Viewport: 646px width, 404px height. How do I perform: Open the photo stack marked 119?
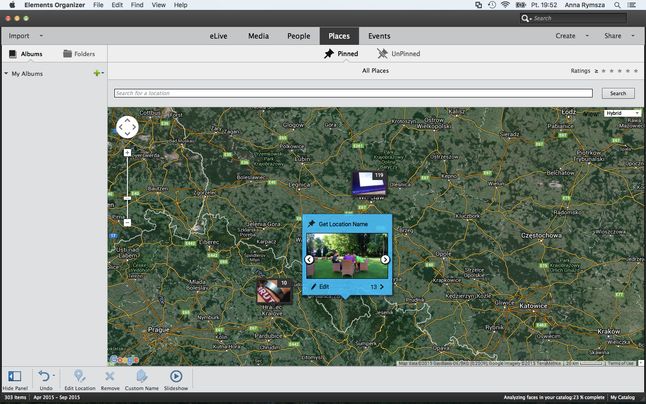[369, 184]
